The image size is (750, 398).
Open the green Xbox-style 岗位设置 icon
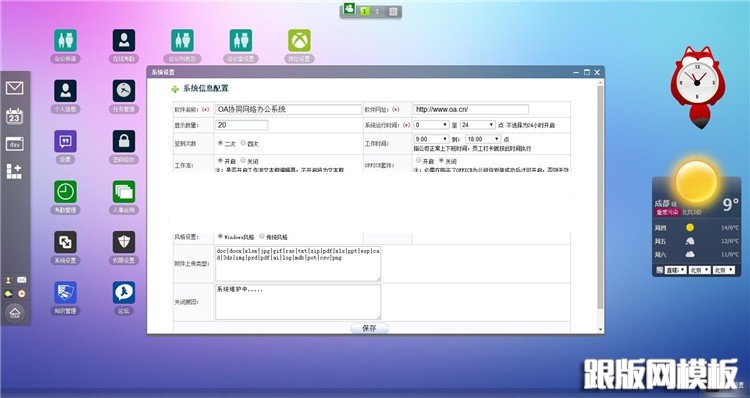coord(299,41)
